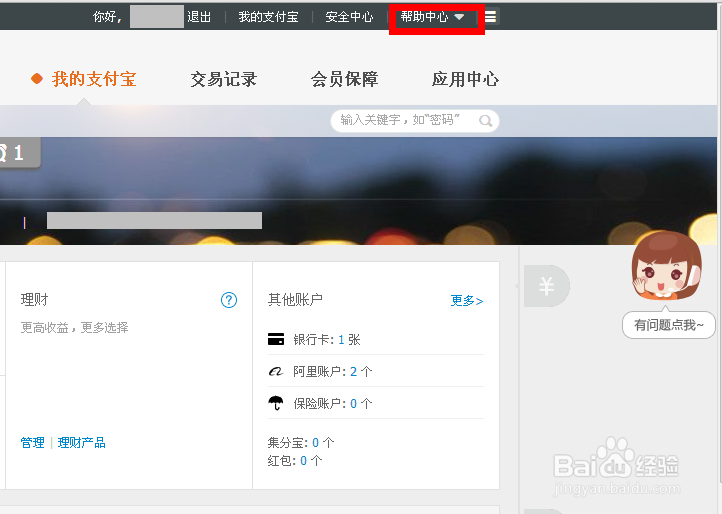This screenshot has height=514, width=722.
Task: Open 我的支付宝 in the top bar
Action: (x=268, y=17)
